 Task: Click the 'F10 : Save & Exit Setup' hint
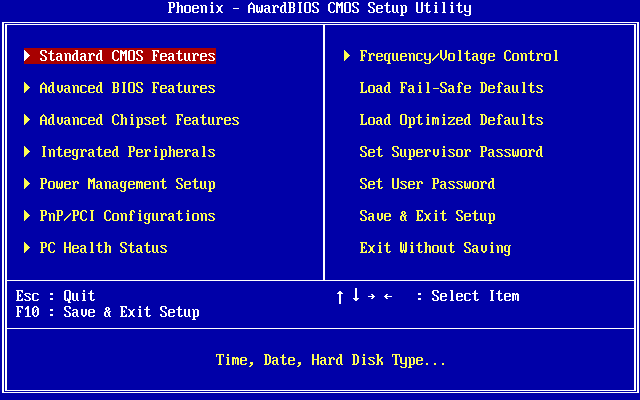107,312
